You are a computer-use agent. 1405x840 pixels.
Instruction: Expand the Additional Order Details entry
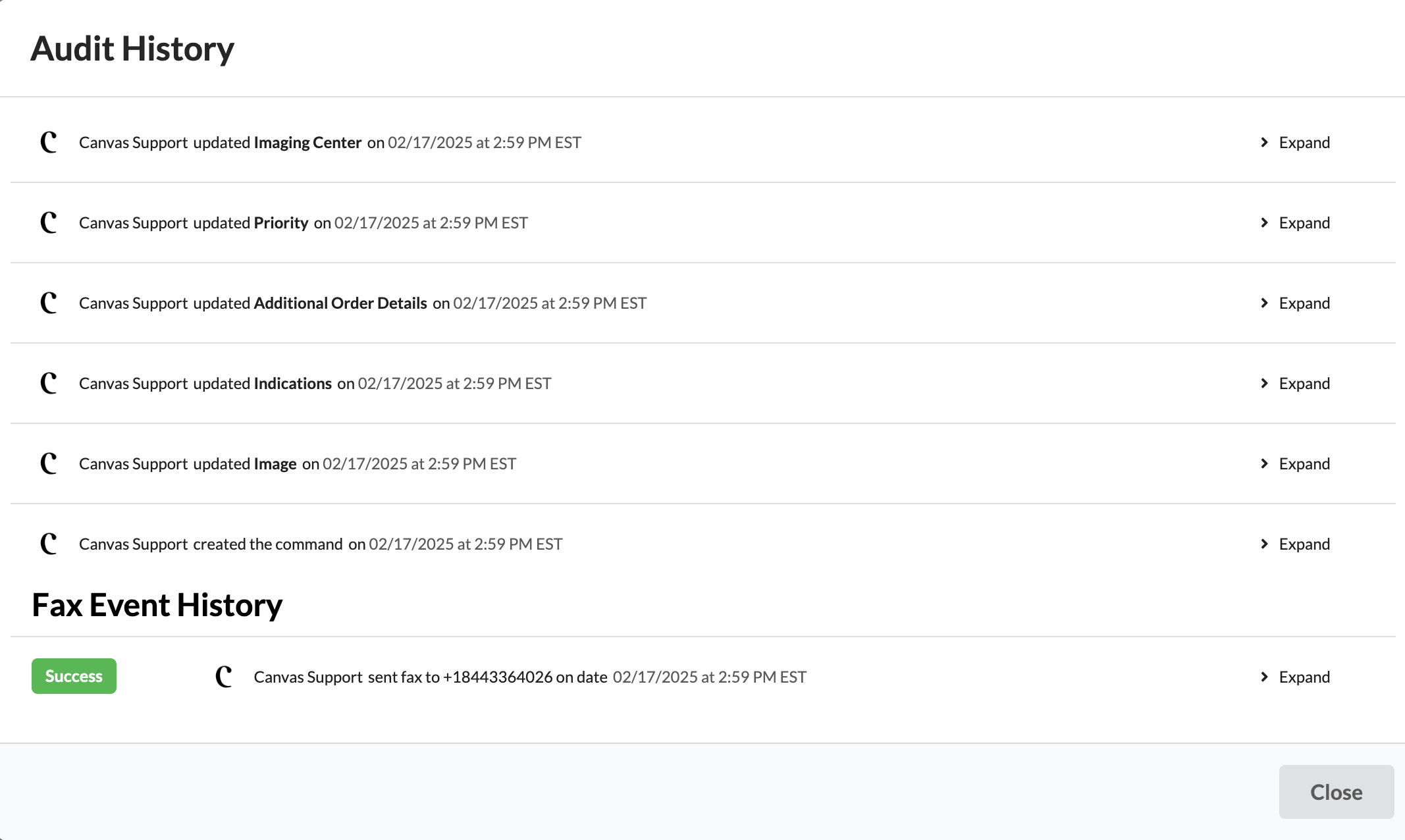1295,303
